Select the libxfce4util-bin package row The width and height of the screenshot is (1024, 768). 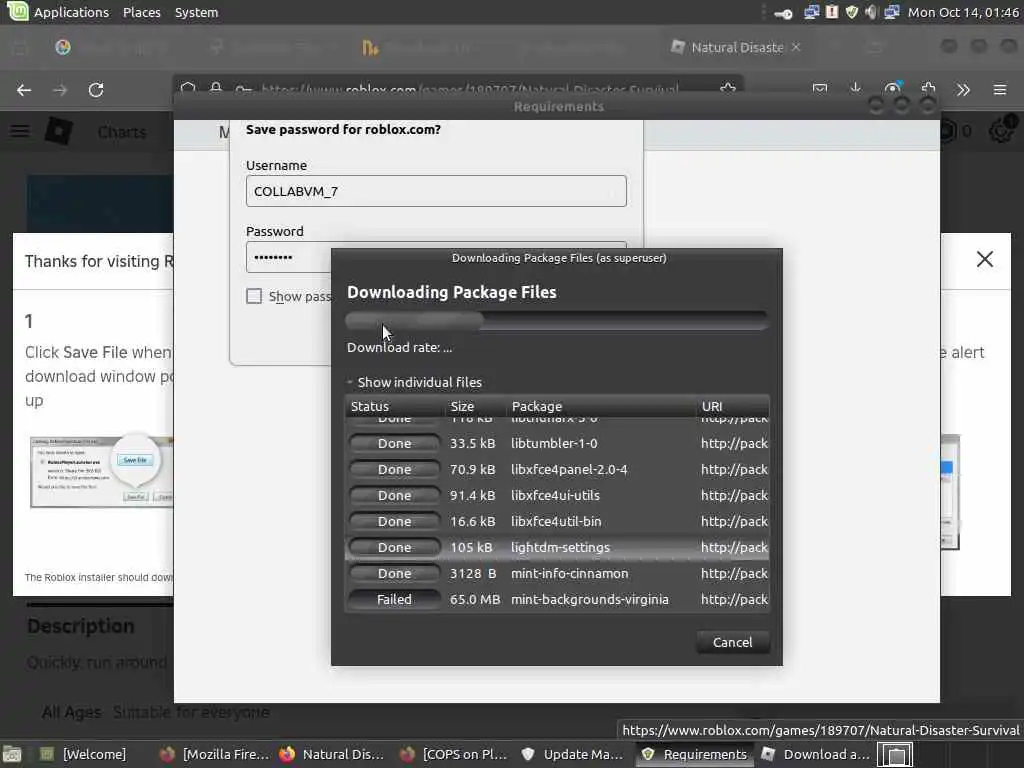[x=557, y=522]
